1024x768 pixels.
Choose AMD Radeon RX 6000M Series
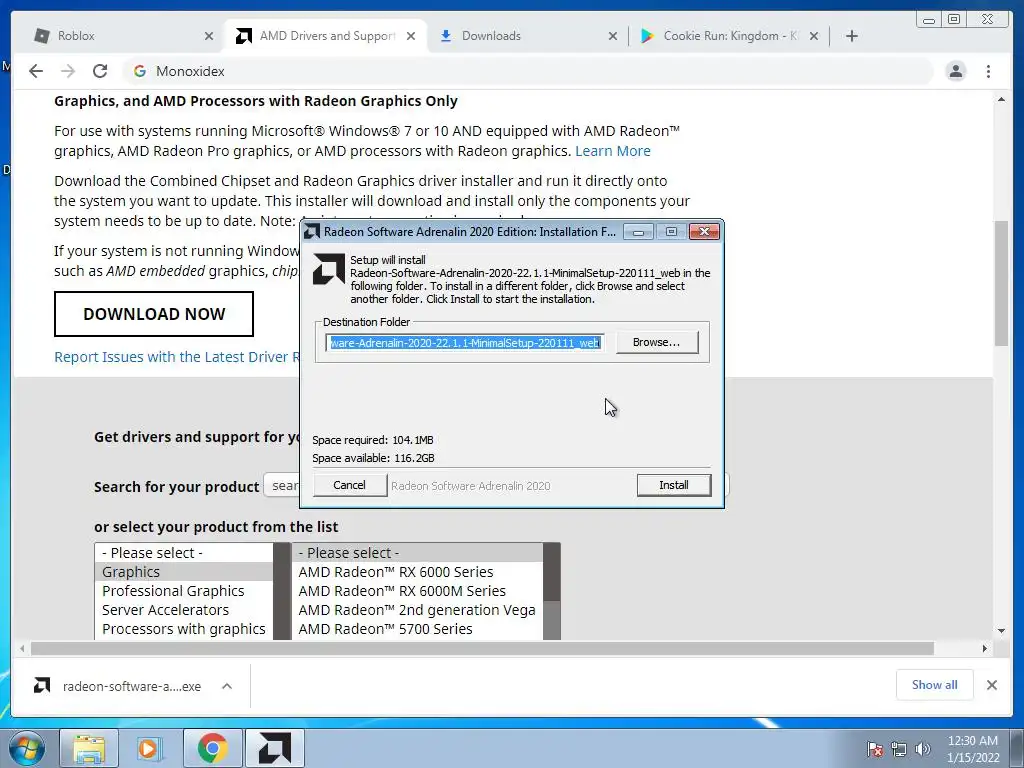(x=417, y=590)
